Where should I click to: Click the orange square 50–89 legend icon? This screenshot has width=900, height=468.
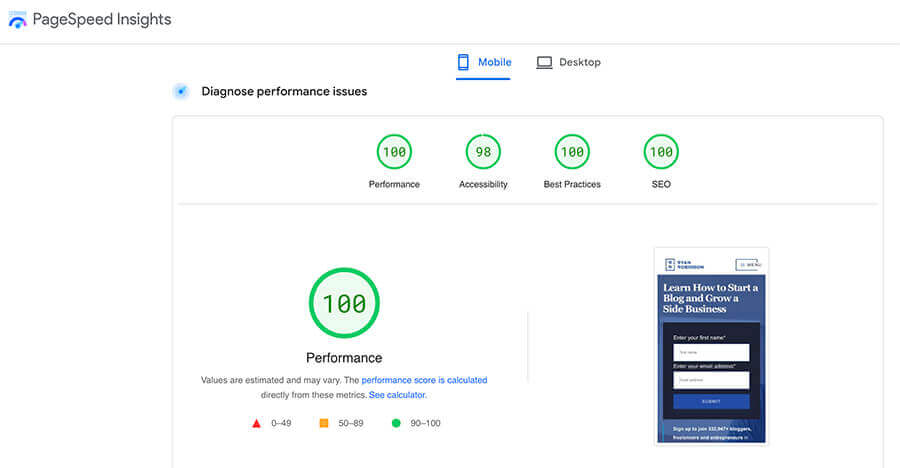pyautogui.click(x=324, y=423)
